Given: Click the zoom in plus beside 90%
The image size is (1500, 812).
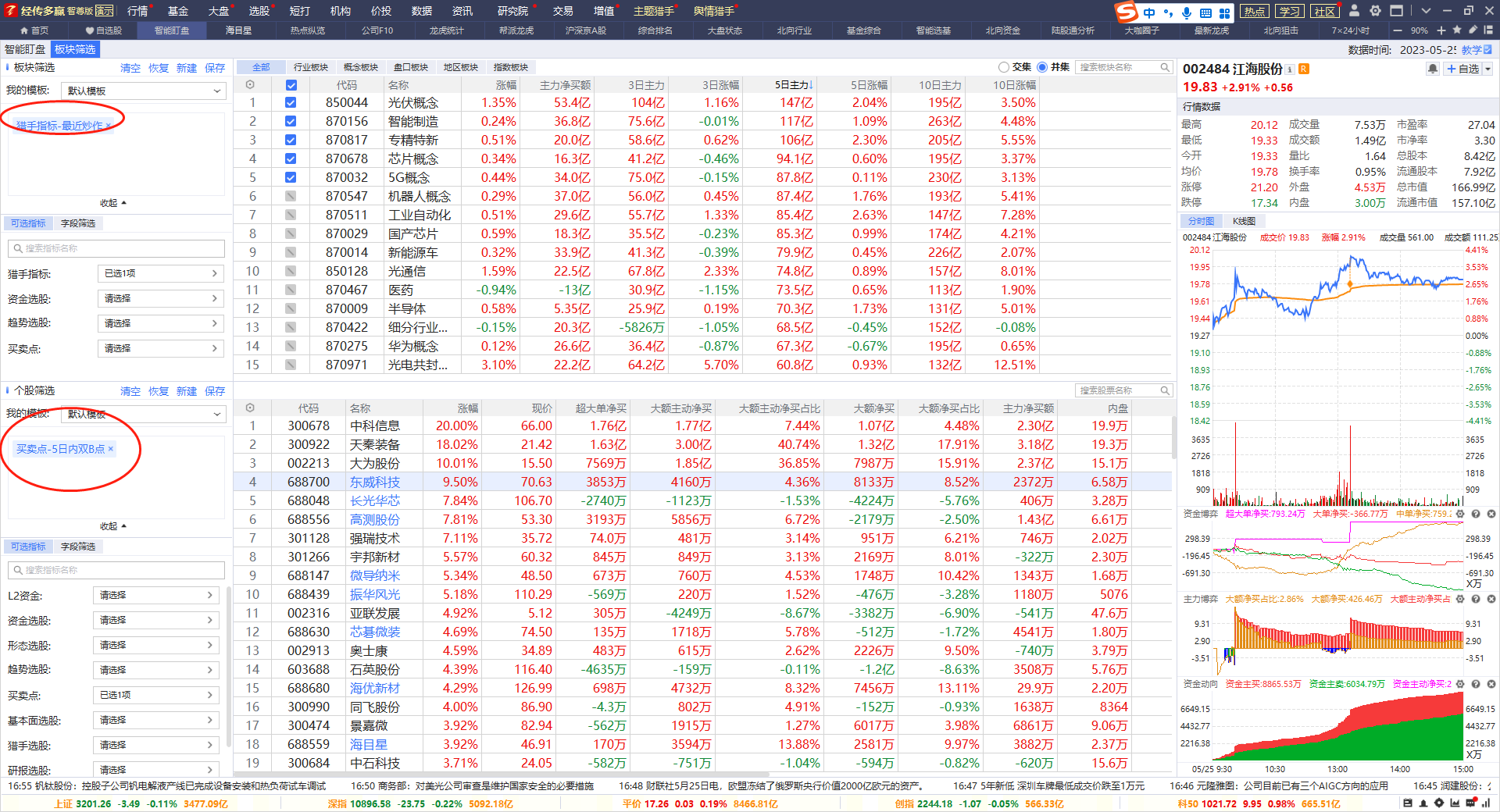Looking at the screenshot, I should 1441,30.
